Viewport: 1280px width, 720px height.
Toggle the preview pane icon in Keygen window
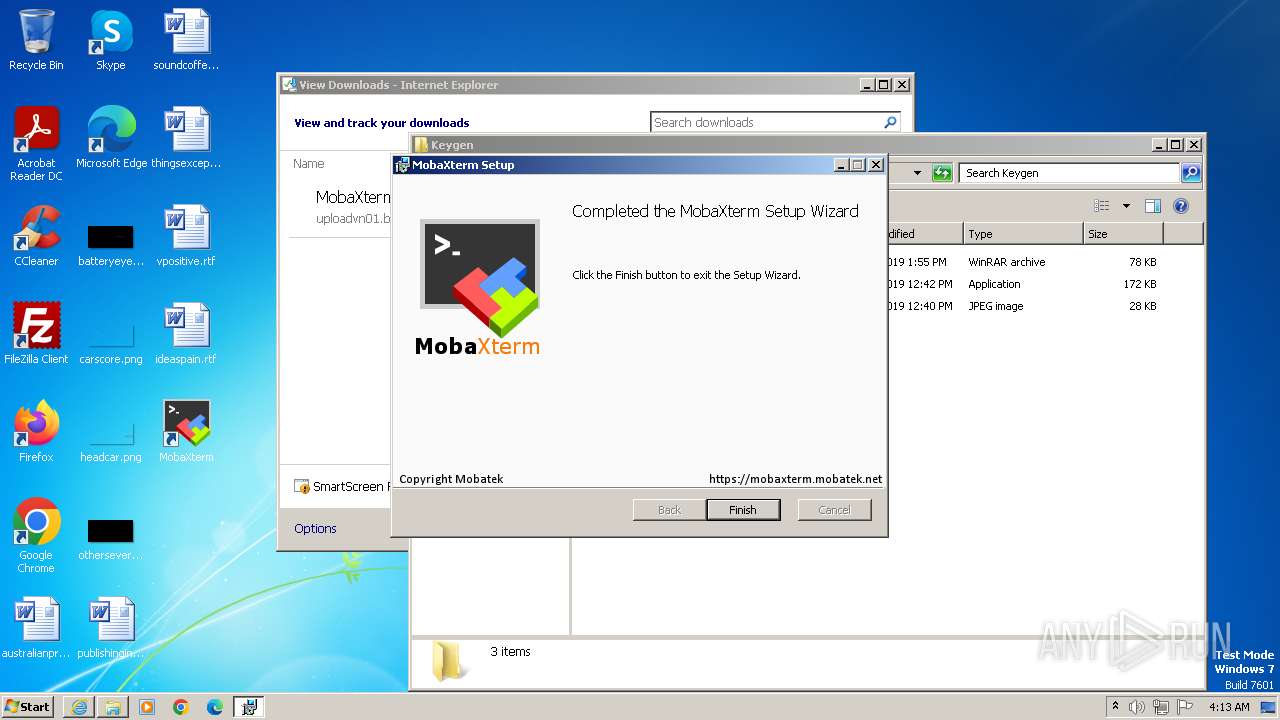click(x=1153, y=206)
